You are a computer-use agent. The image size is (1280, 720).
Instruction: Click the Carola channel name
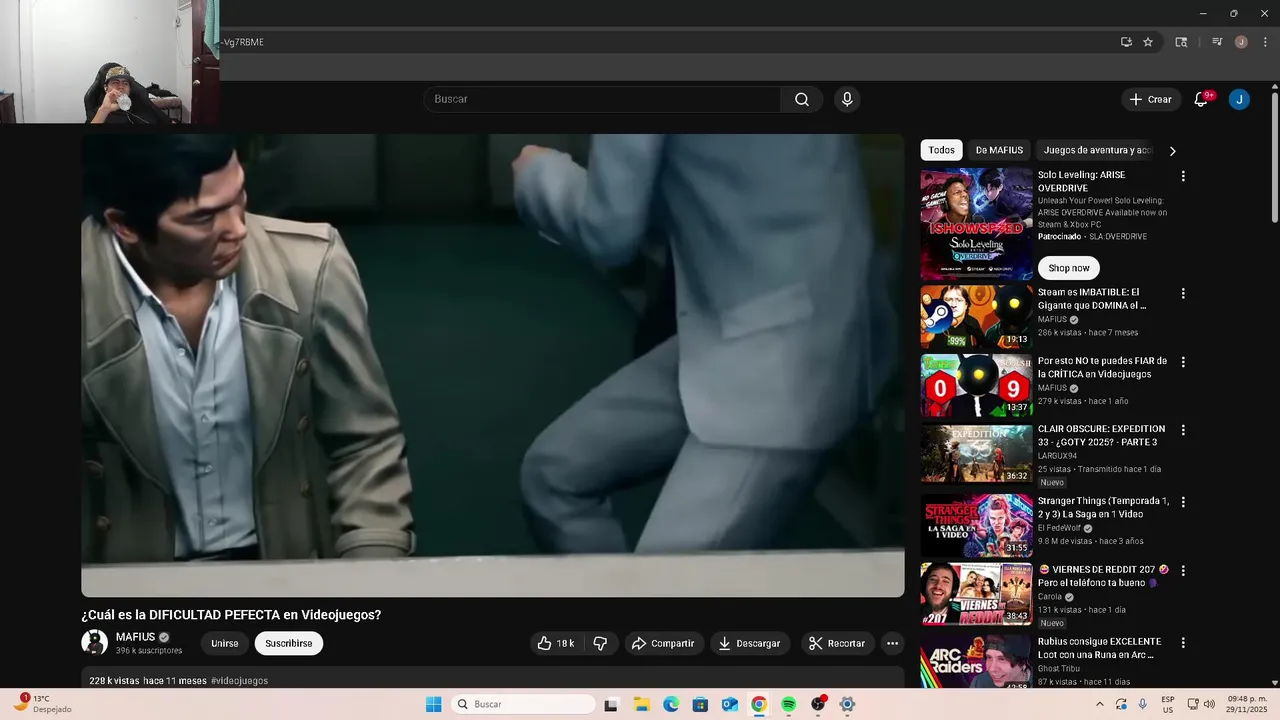[x=1050, y=597]
